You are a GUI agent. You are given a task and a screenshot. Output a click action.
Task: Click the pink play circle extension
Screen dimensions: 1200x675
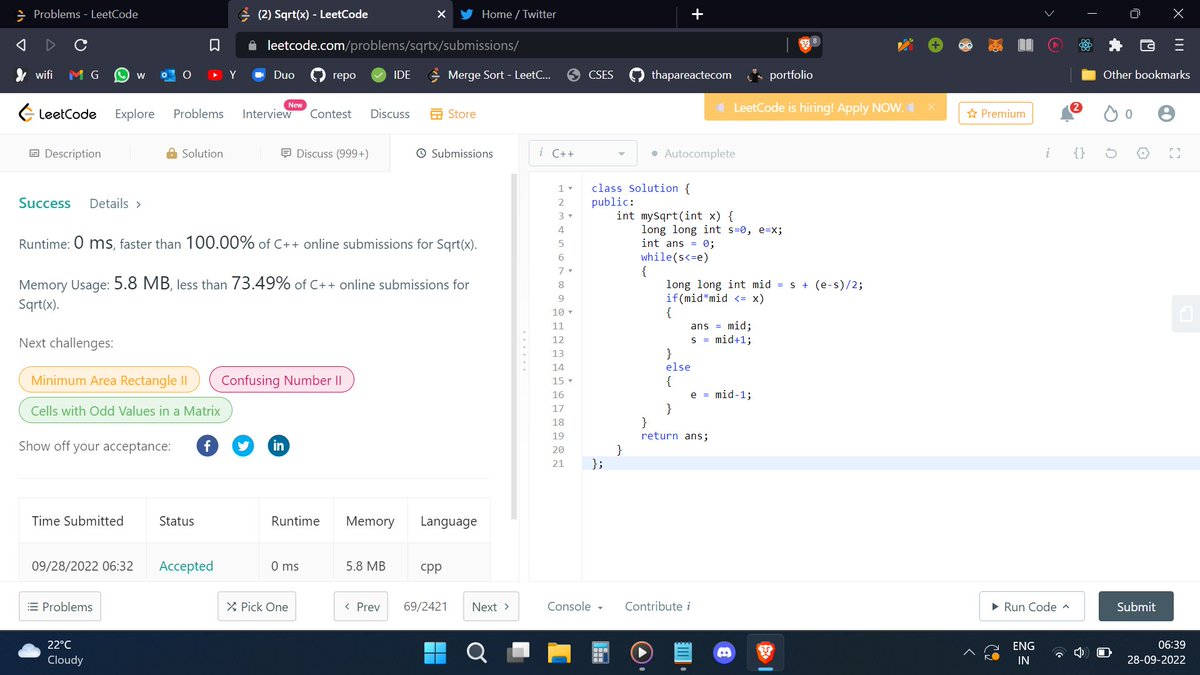1055,45
